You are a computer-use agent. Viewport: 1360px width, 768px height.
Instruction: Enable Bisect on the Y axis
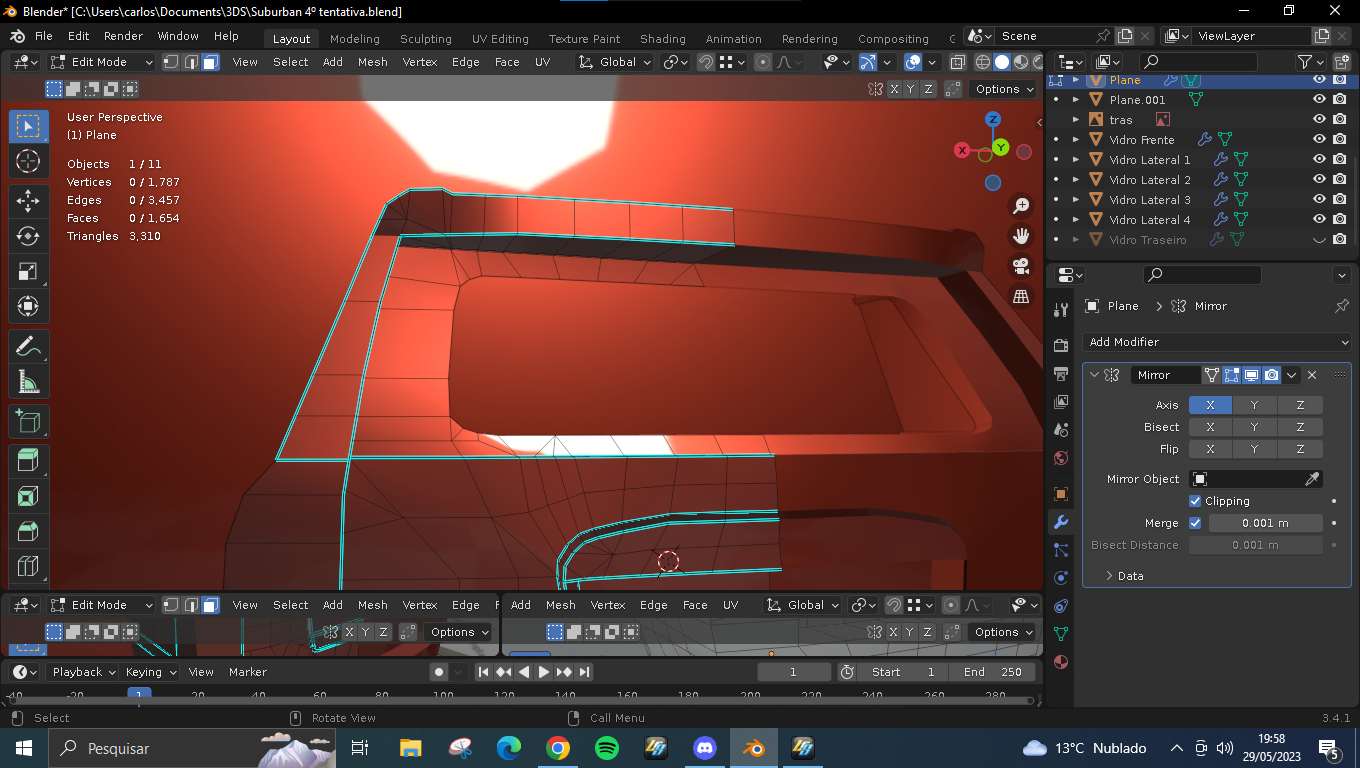tap(1254, 427)
